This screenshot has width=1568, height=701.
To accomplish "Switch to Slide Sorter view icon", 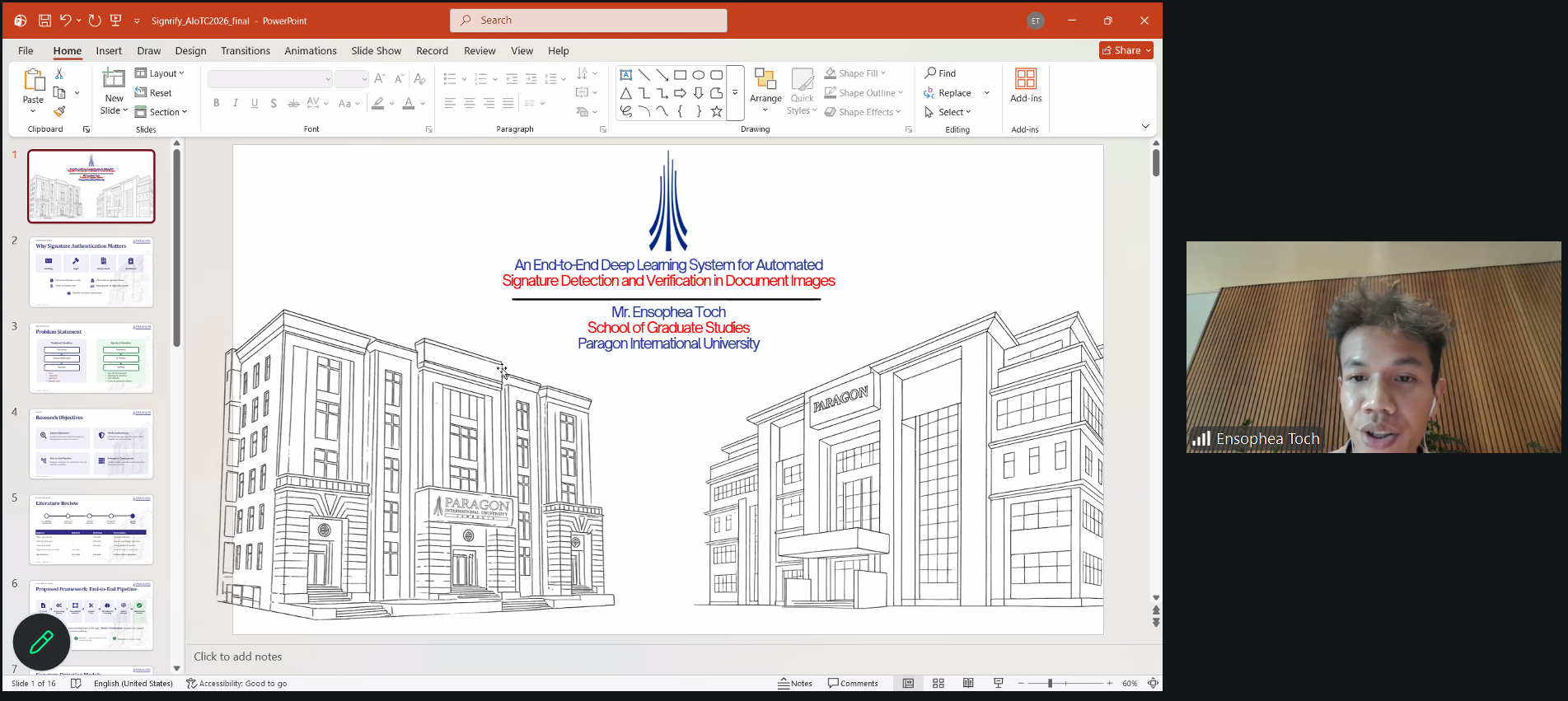I will tap(938, 684).
